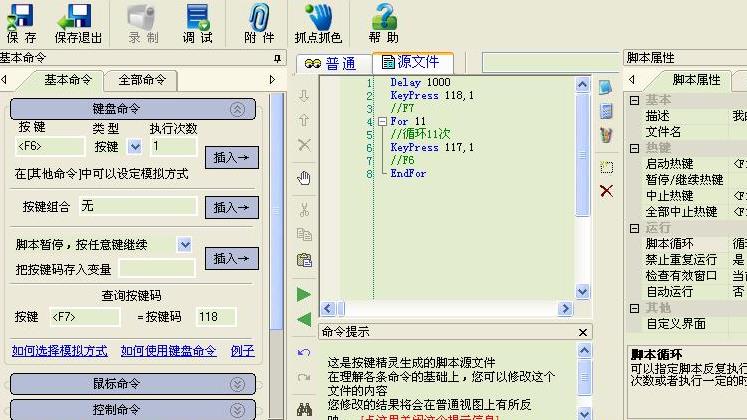
Task: Click the undo arrow icon
Action: pyautogui.click(x=303, y=353)
